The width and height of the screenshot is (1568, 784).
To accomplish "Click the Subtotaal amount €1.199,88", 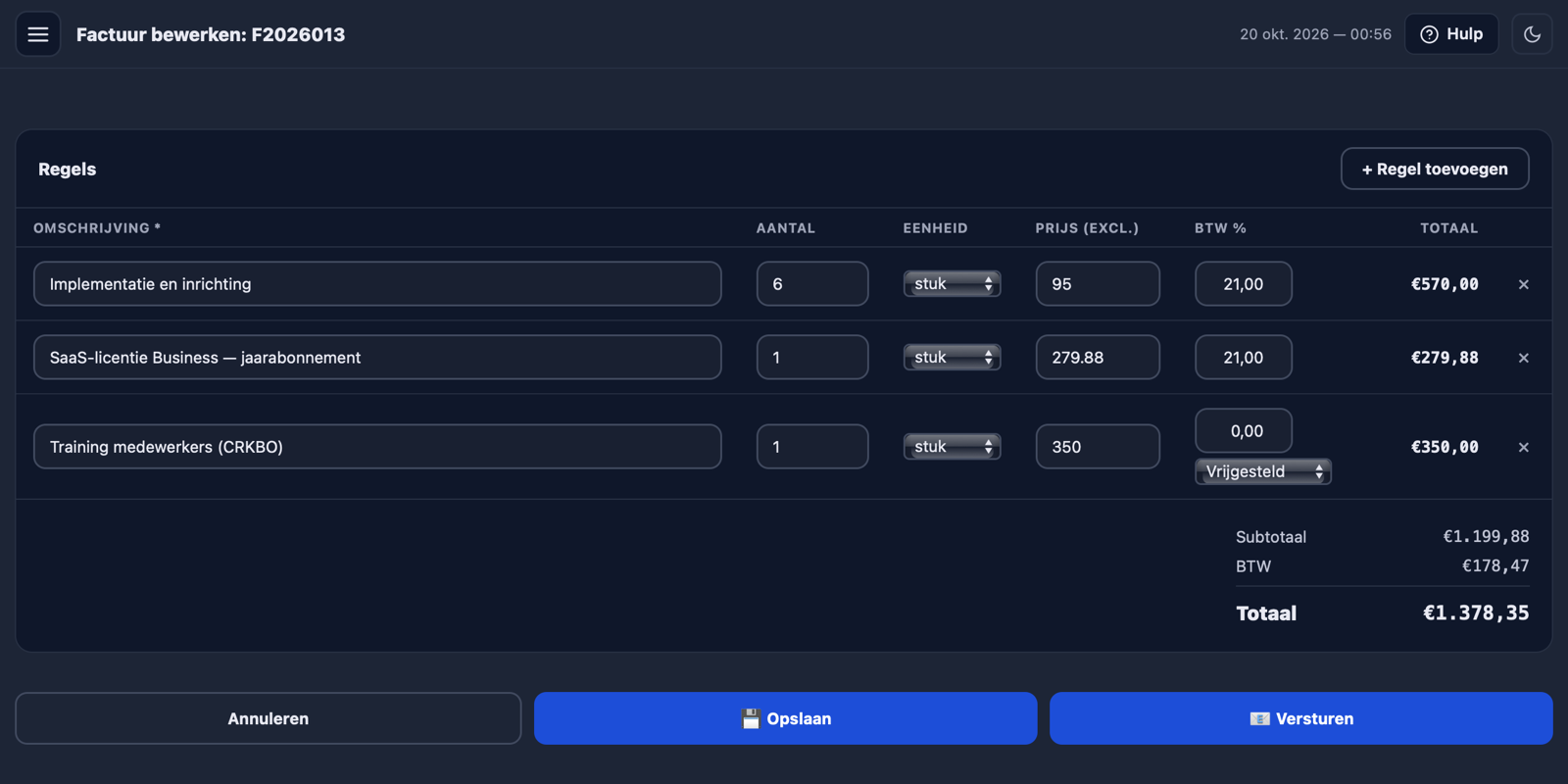I will click(1486, 536).
